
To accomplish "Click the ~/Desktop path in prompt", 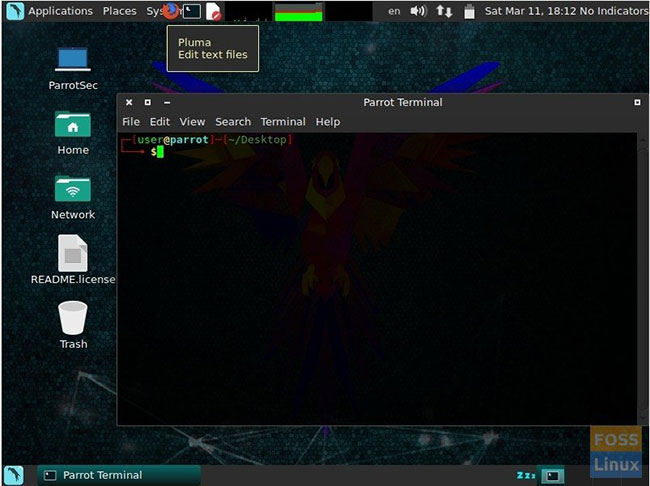I will [x=257, y=140].
